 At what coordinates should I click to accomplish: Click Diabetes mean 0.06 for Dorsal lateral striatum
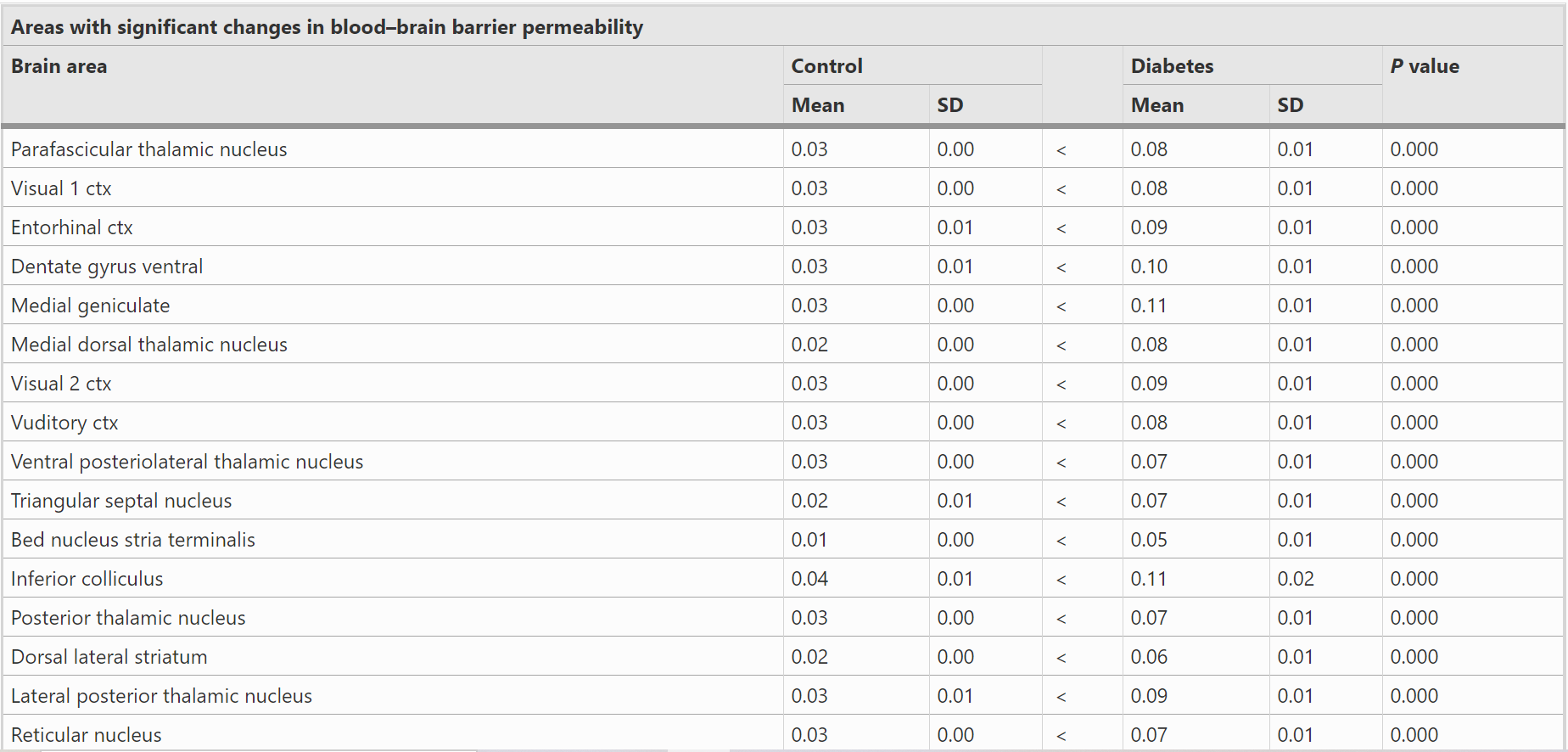1149,657
